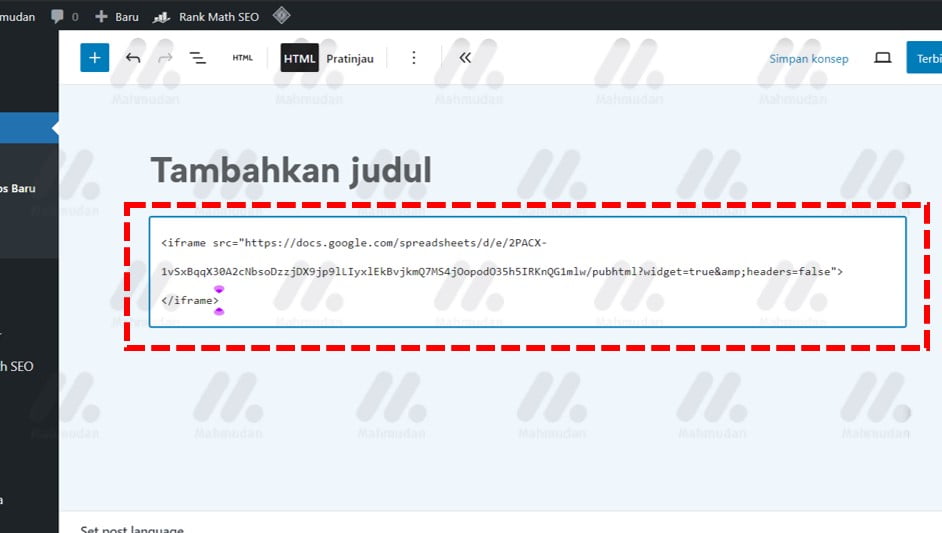942x533 pixels.
Task: Click inside the iframe HTML code textarea
Action: tap(527, 271)
